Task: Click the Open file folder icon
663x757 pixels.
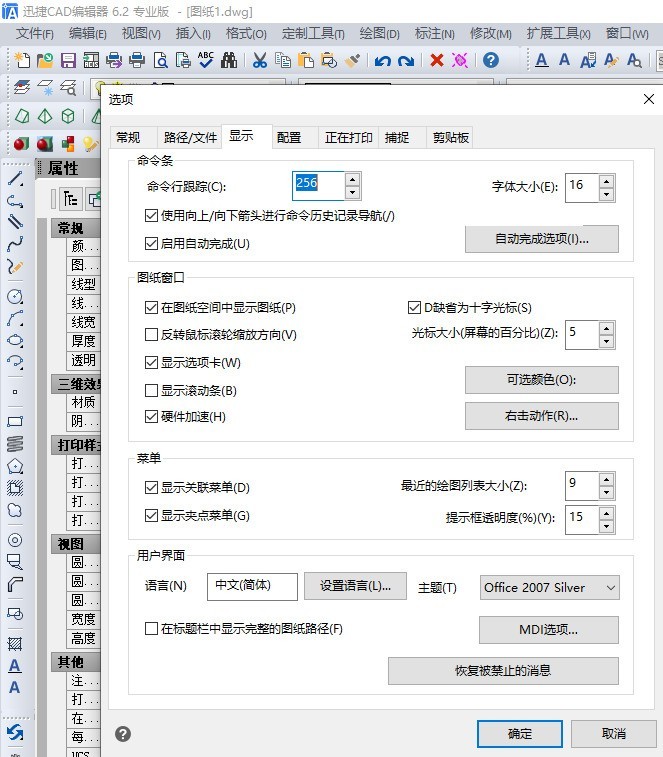Action: click(45, 60)
